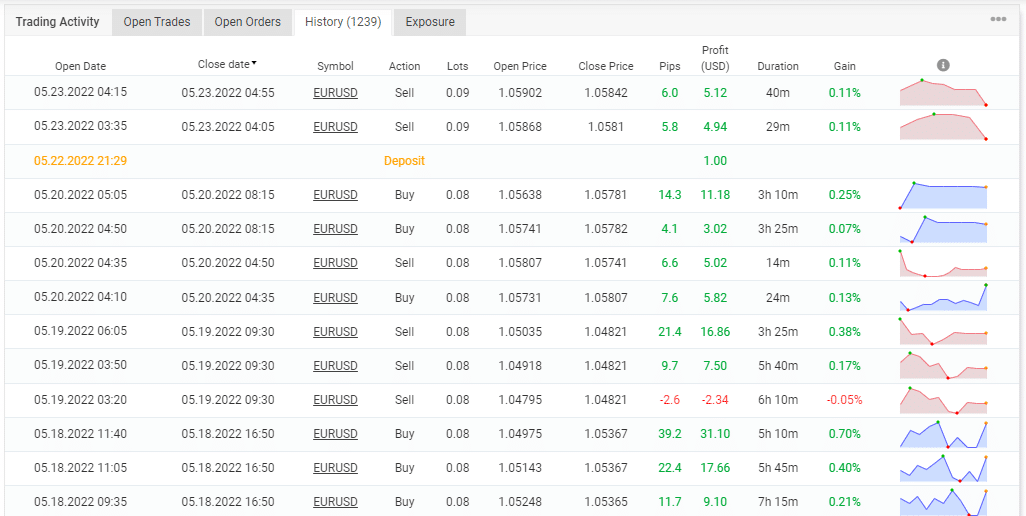Open the EURUSD link in the 05.23.2022 04:15 row
This screenshot has height=516, width=1026.
335,93
